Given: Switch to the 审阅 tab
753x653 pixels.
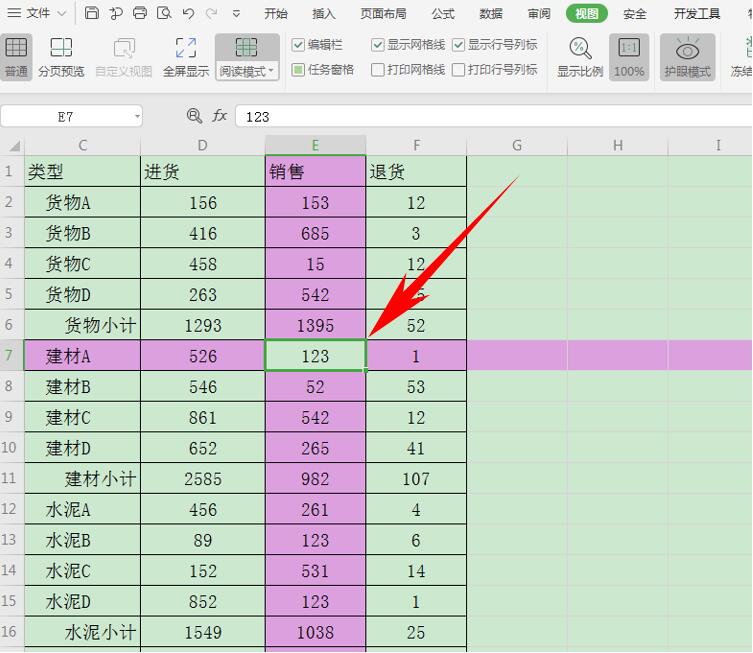Looking at the screenshot, I should (x=539, y=13).
